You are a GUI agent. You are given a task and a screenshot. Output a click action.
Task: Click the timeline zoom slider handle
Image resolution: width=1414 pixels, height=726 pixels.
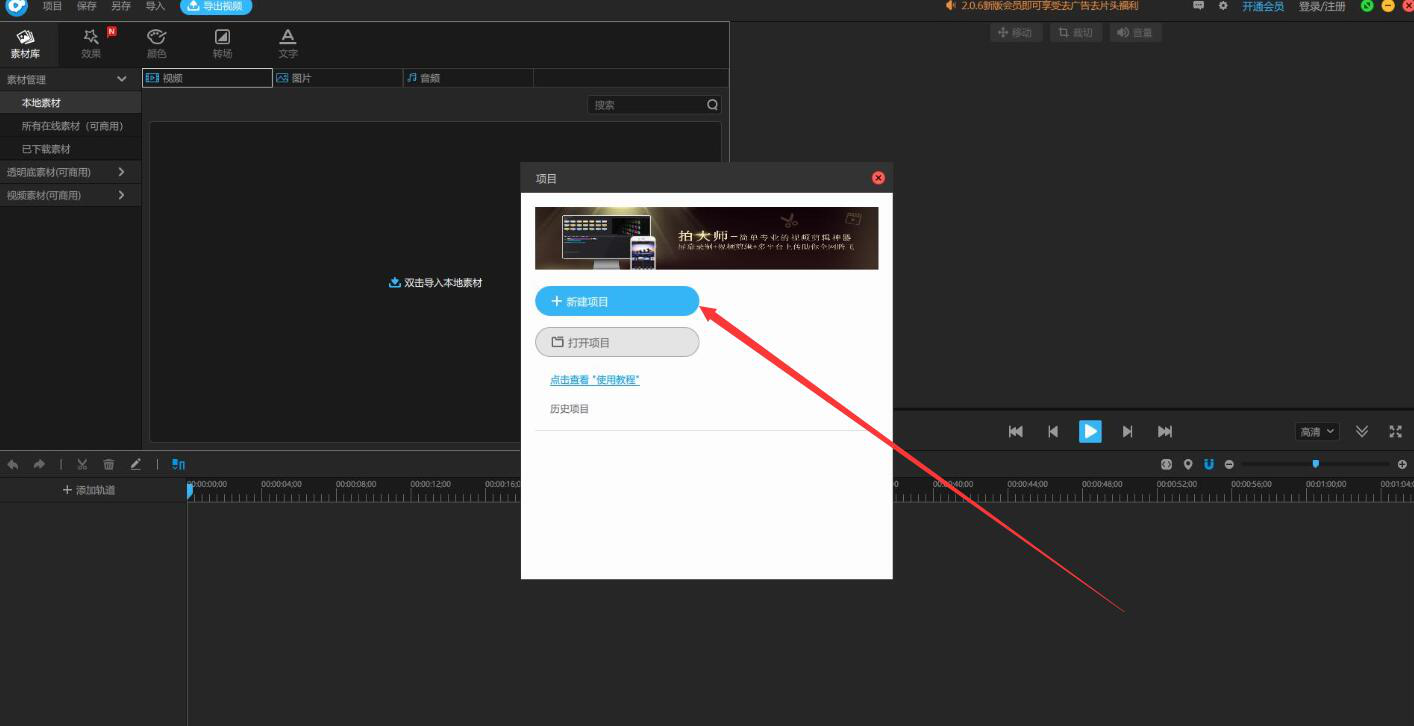click(x=1315, y=464)
